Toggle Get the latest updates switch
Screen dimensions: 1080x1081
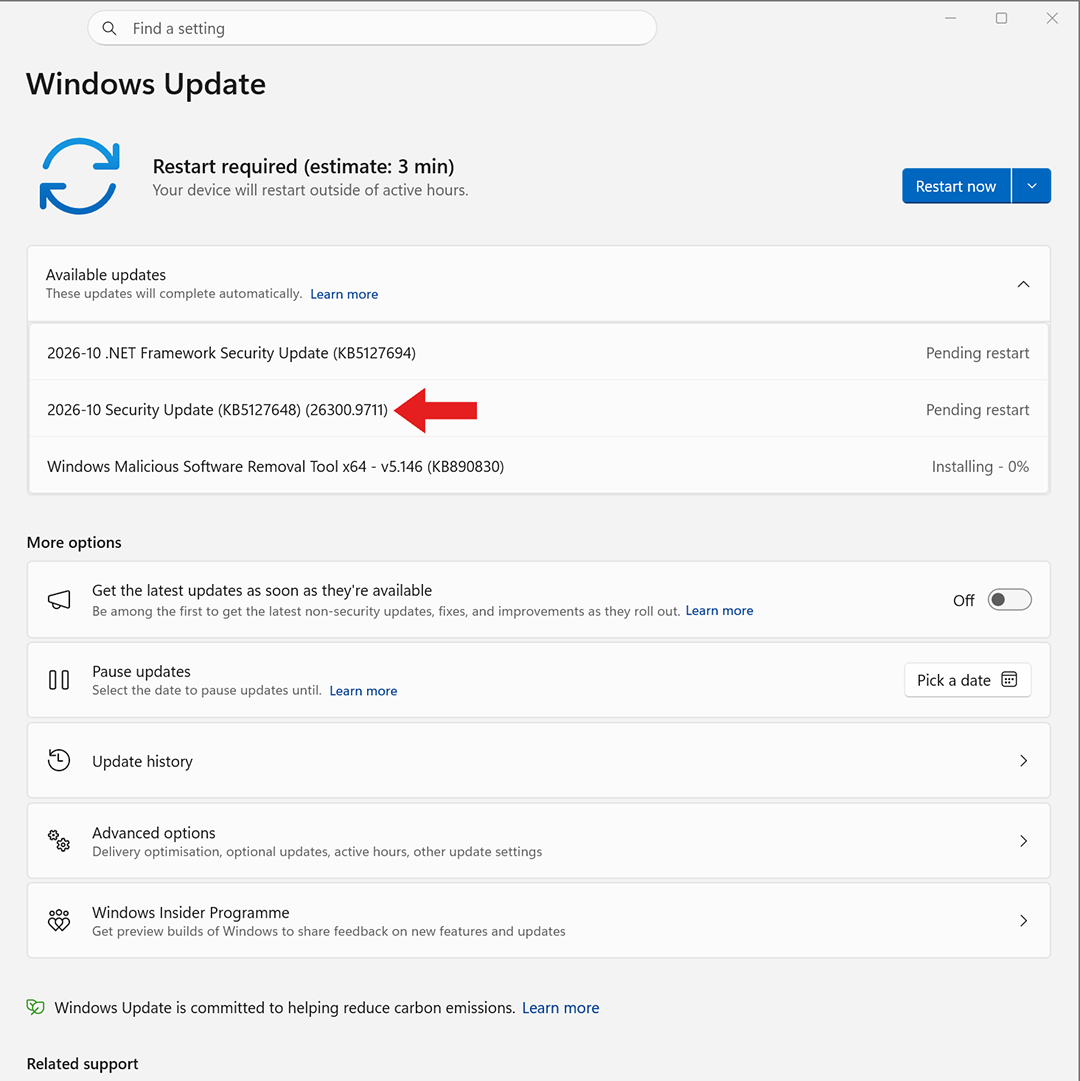1009,600
